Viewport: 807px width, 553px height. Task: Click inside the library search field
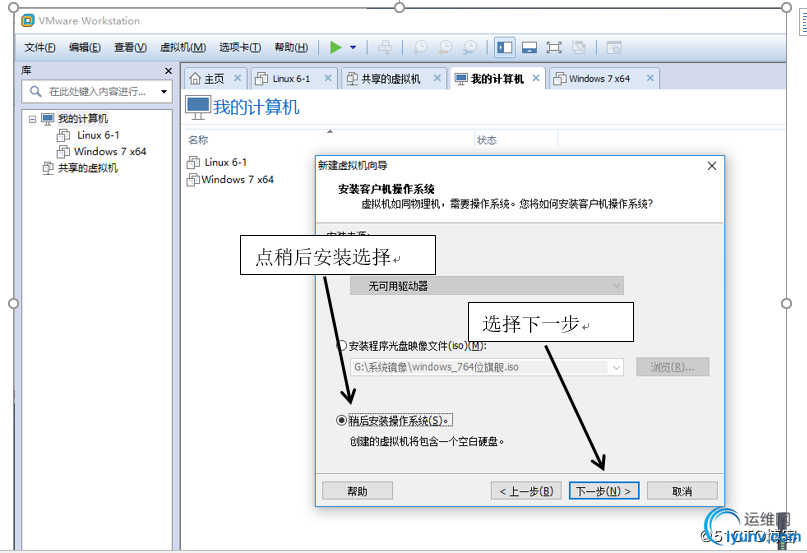tap(97, 92)
